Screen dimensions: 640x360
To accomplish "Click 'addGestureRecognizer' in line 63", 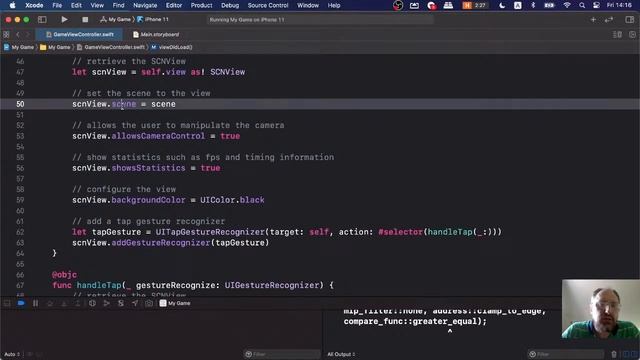I will click(x=161, y=242).
